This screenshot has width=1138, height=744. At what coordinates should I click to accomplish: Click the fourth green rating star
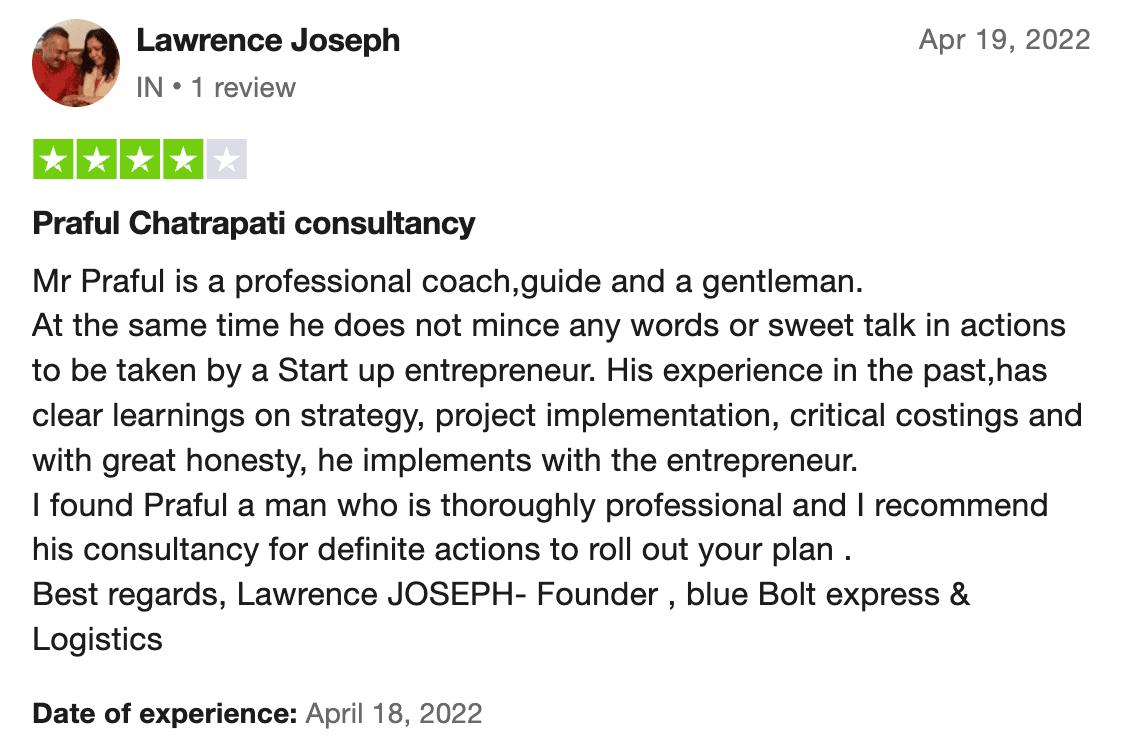point(184,159)
